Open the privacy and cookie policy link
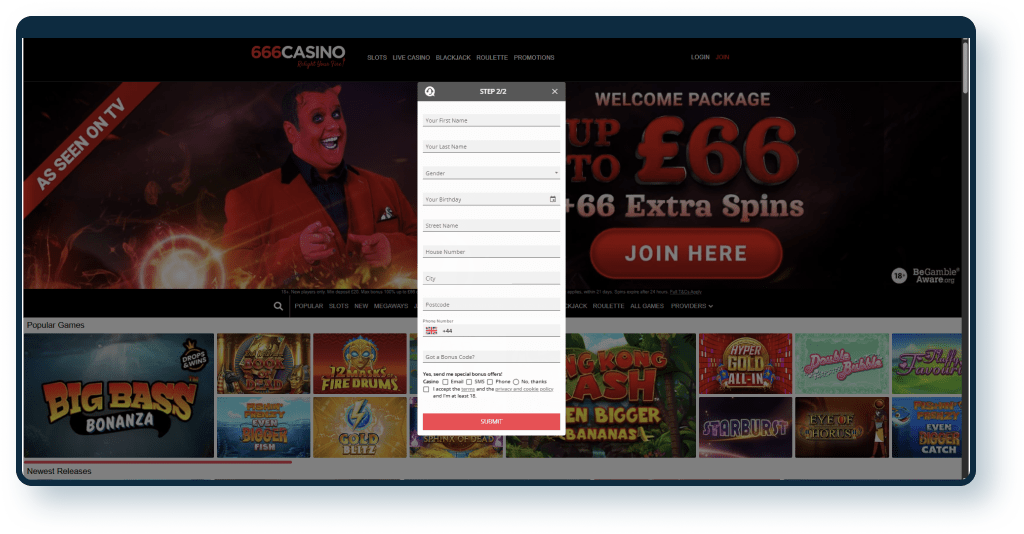The image size is (1024, 534). click(524, 389)
